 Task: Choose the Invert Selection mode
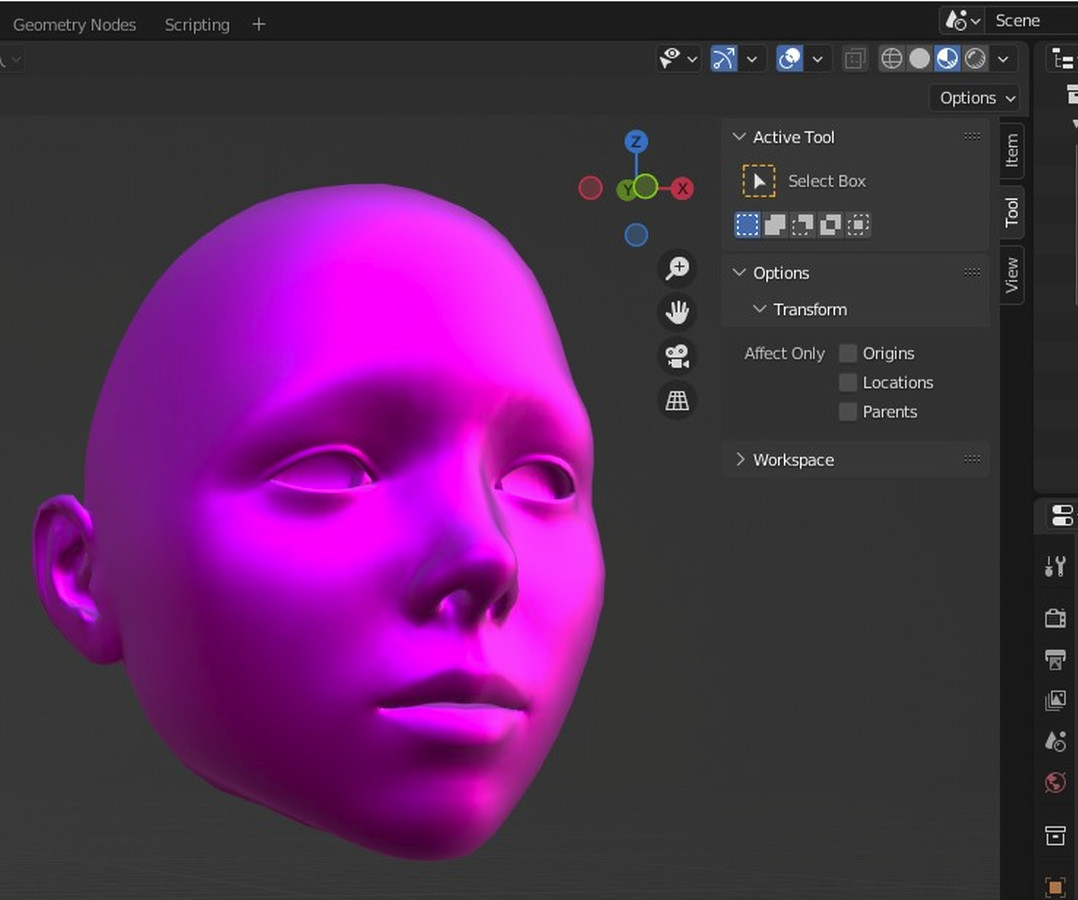pos(830,225)
